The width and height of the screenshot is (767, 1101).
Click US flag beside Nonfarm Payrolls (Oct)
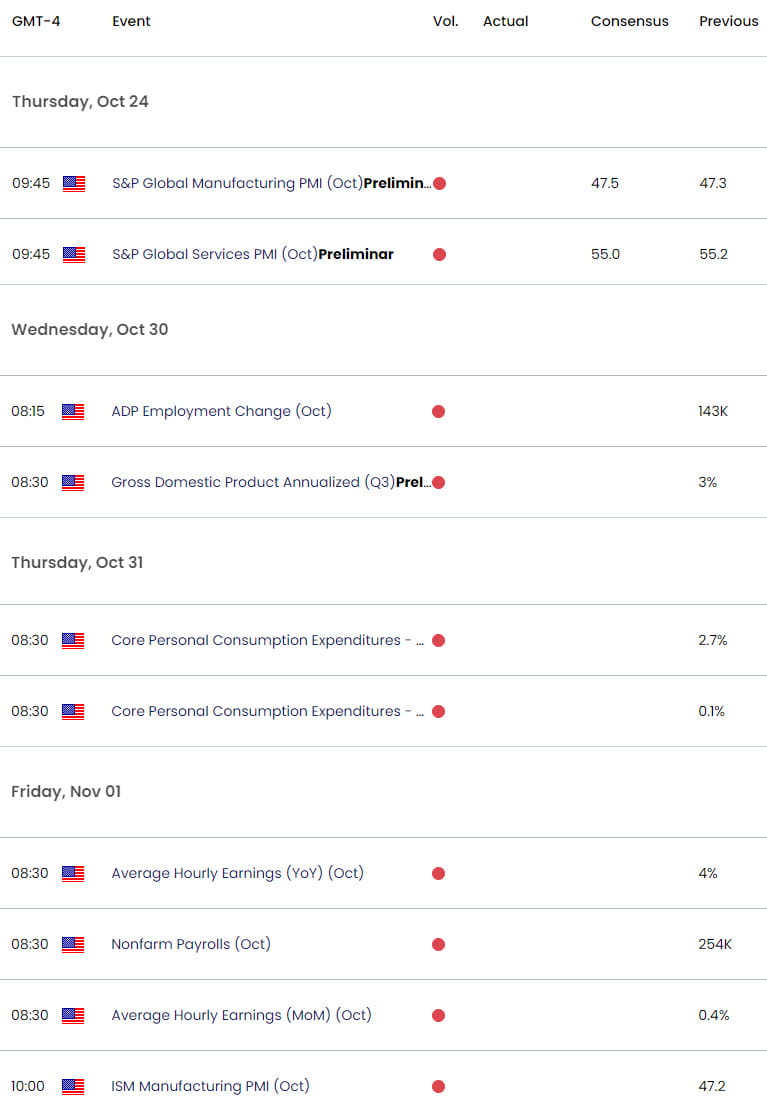[72, 944]
